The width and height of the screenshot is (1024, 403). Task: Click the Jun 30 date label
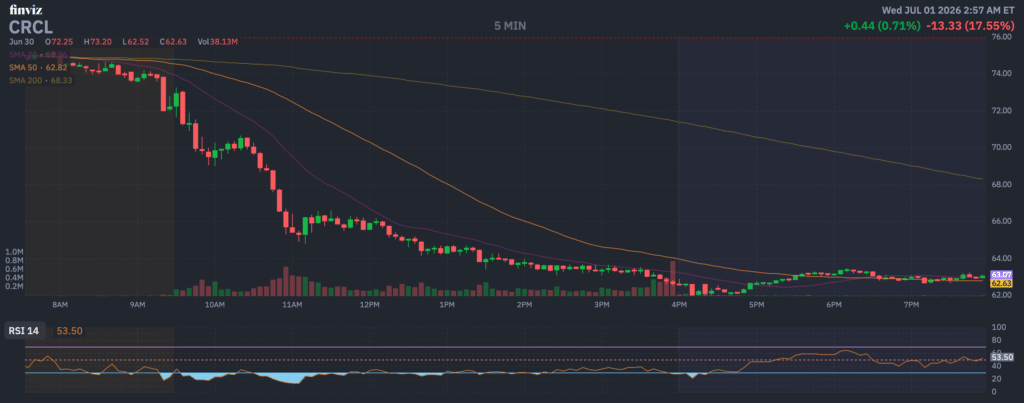[x=20, y=42]
